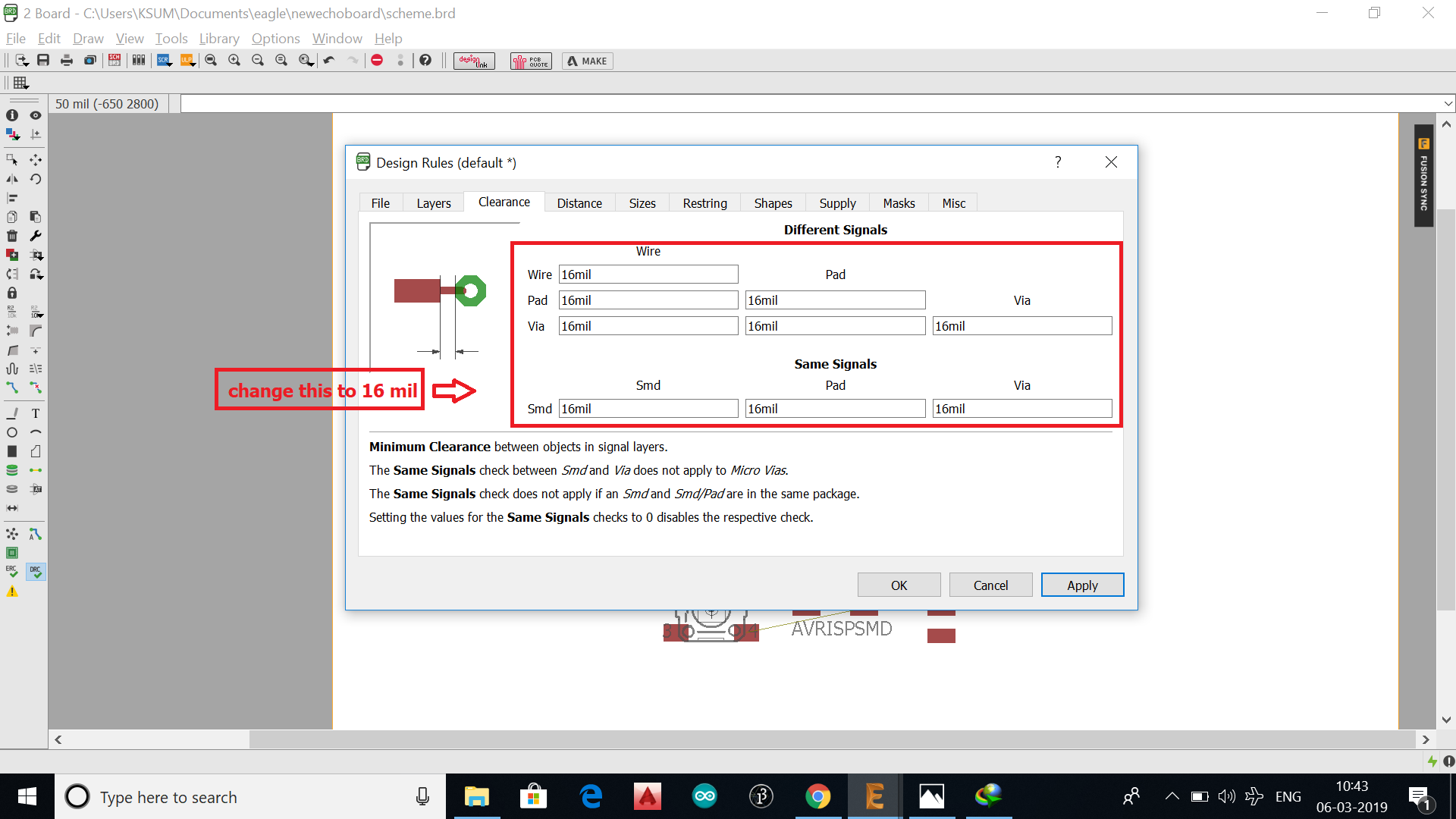Toggle the Errors warning triangle tool
The image size is (1456, 819).
(12, 591)
